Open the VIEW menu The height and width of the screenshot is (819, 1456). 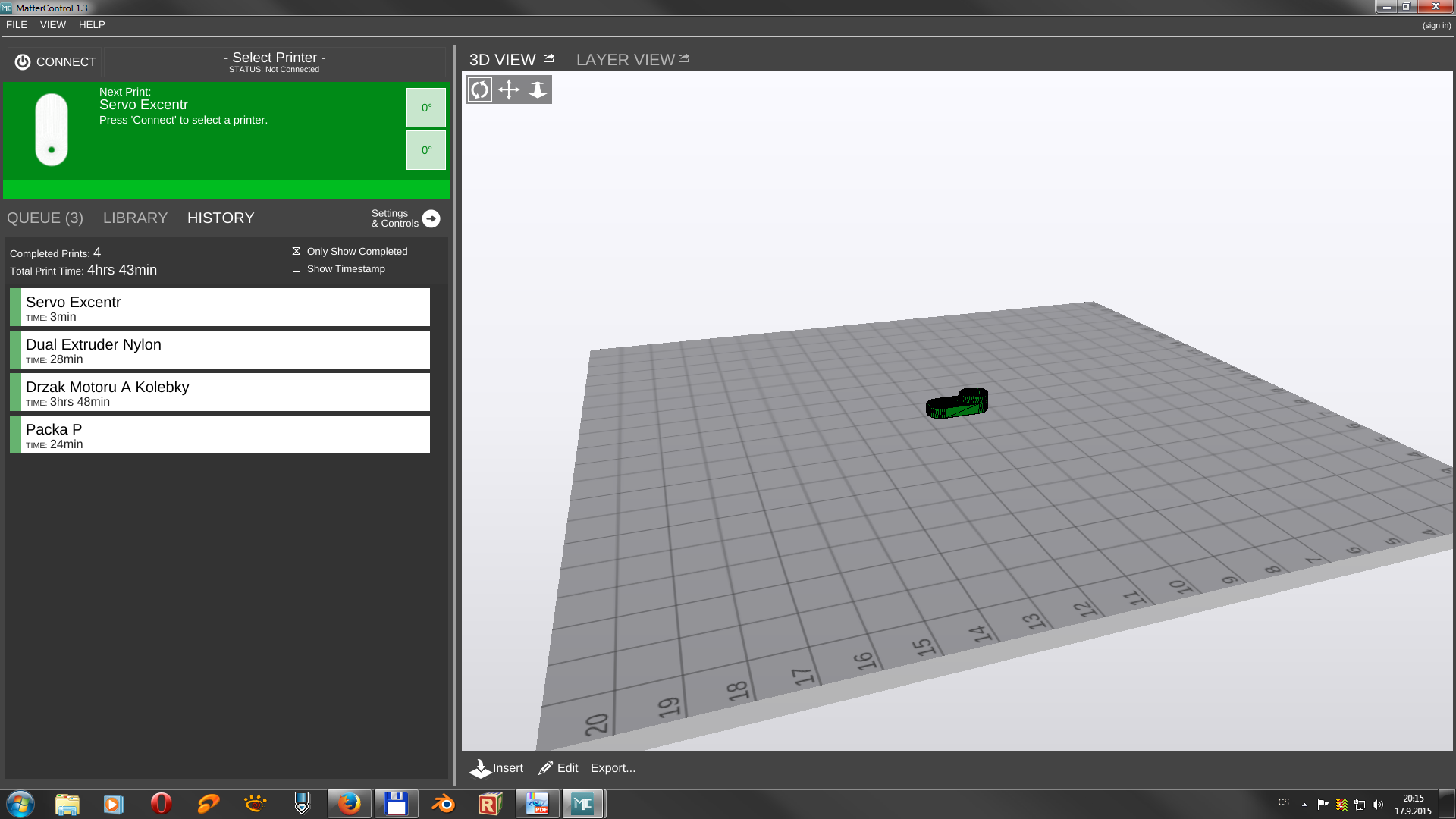click(53, 25)
